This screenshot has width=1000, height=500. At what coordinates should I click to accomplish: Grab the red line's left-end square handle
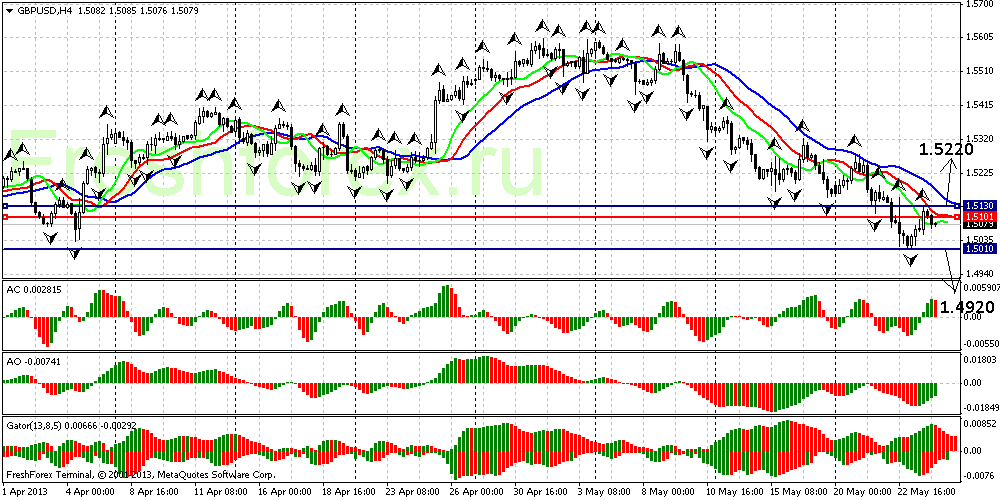(5, 216)
